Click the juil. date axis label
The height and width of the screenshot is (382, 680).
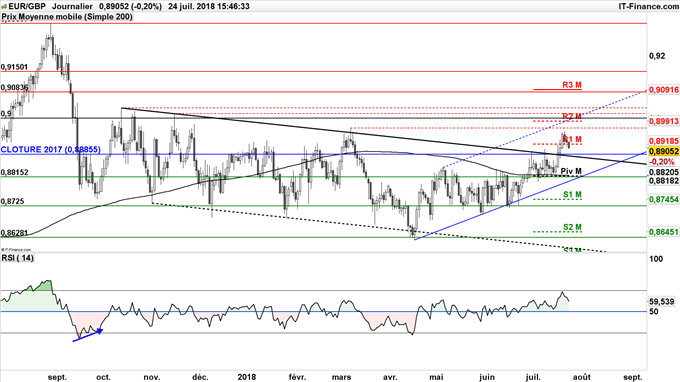(x=533, y=377)
